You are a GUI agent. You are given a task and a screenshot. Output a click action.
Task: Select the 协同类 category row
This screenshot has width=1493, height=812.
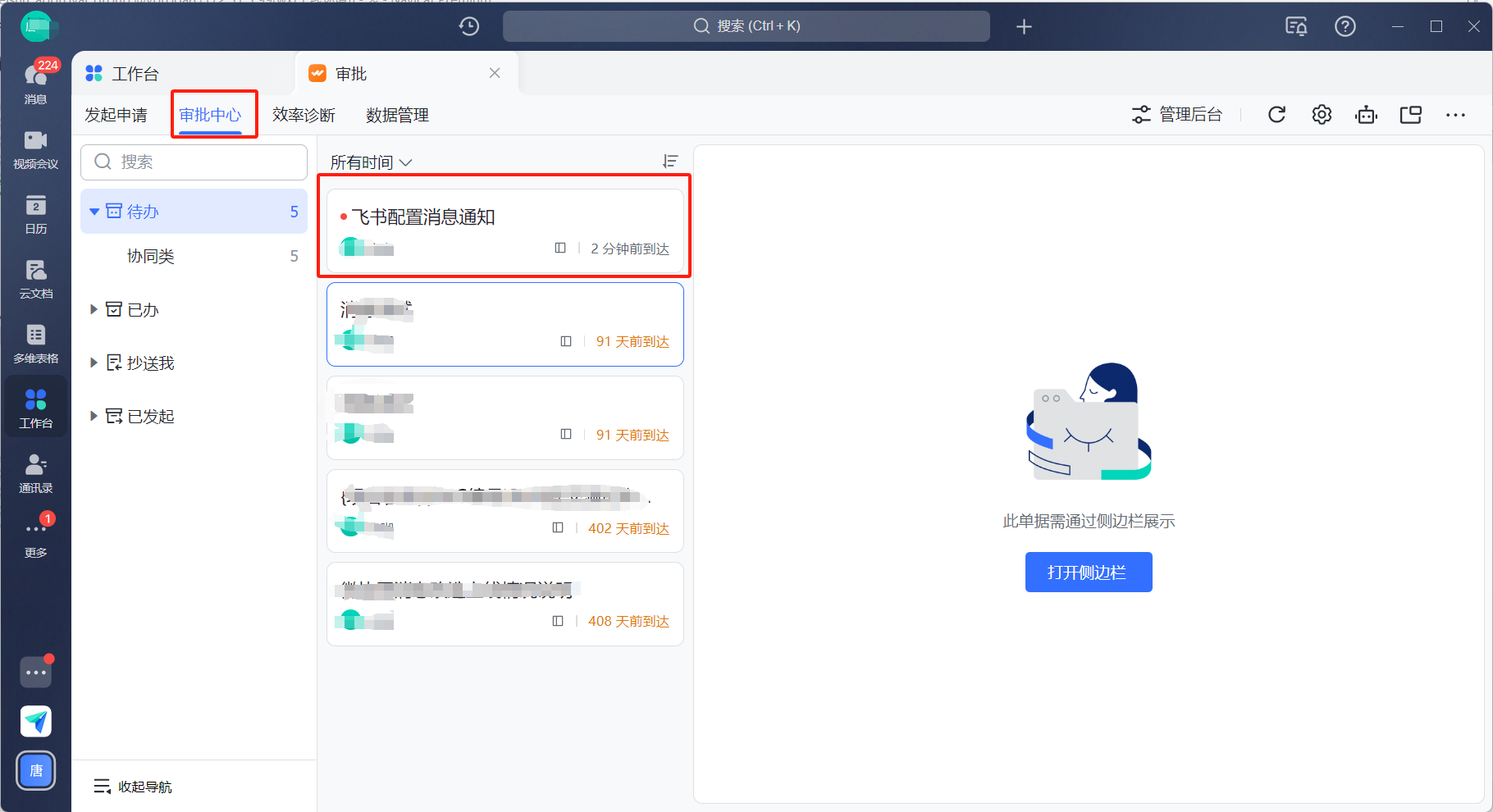pos(194,256)
